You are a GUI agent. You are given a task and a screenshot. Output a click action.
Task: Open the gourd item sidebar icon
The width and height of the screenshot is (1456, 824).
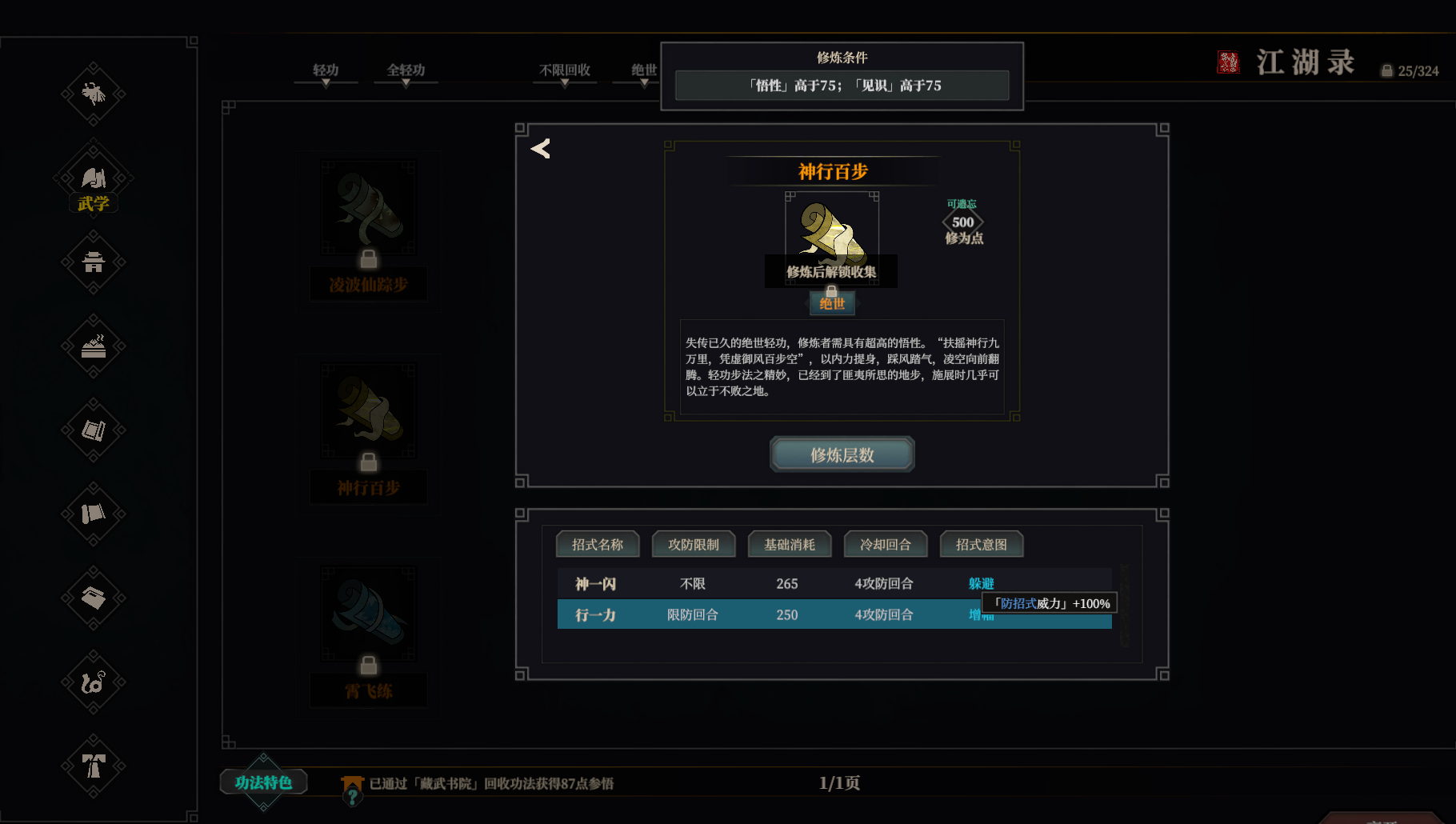[94, 682]
